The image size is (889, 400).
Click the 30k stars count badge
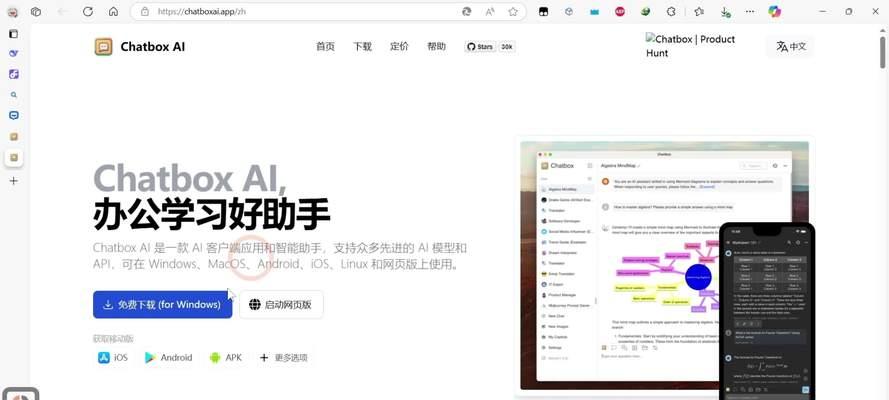pos(507,47)
